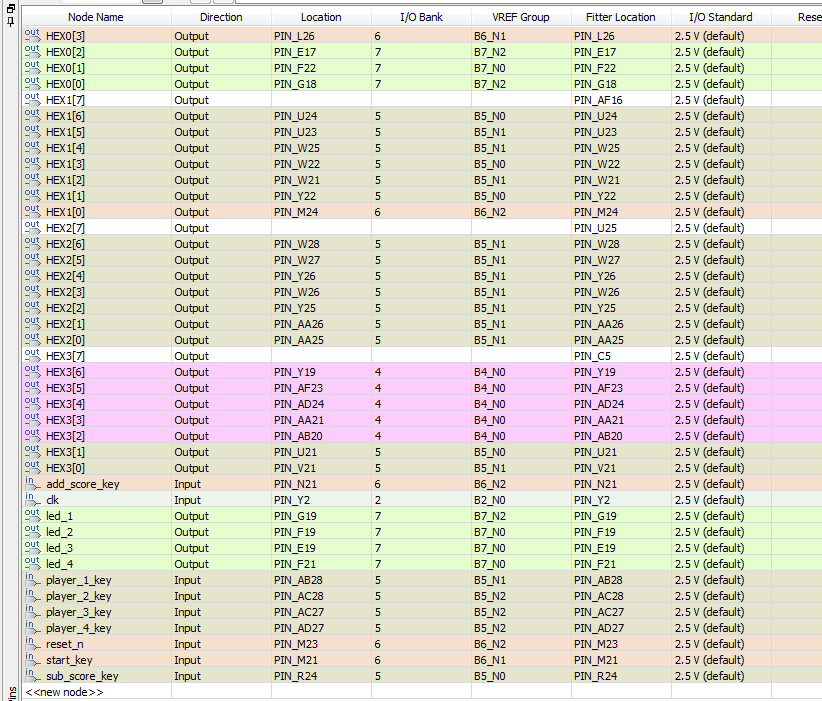The height and width of the screenshot is (701, 822).
Task: Select location PIN_N21 for add_score_key
Action: 321,484
